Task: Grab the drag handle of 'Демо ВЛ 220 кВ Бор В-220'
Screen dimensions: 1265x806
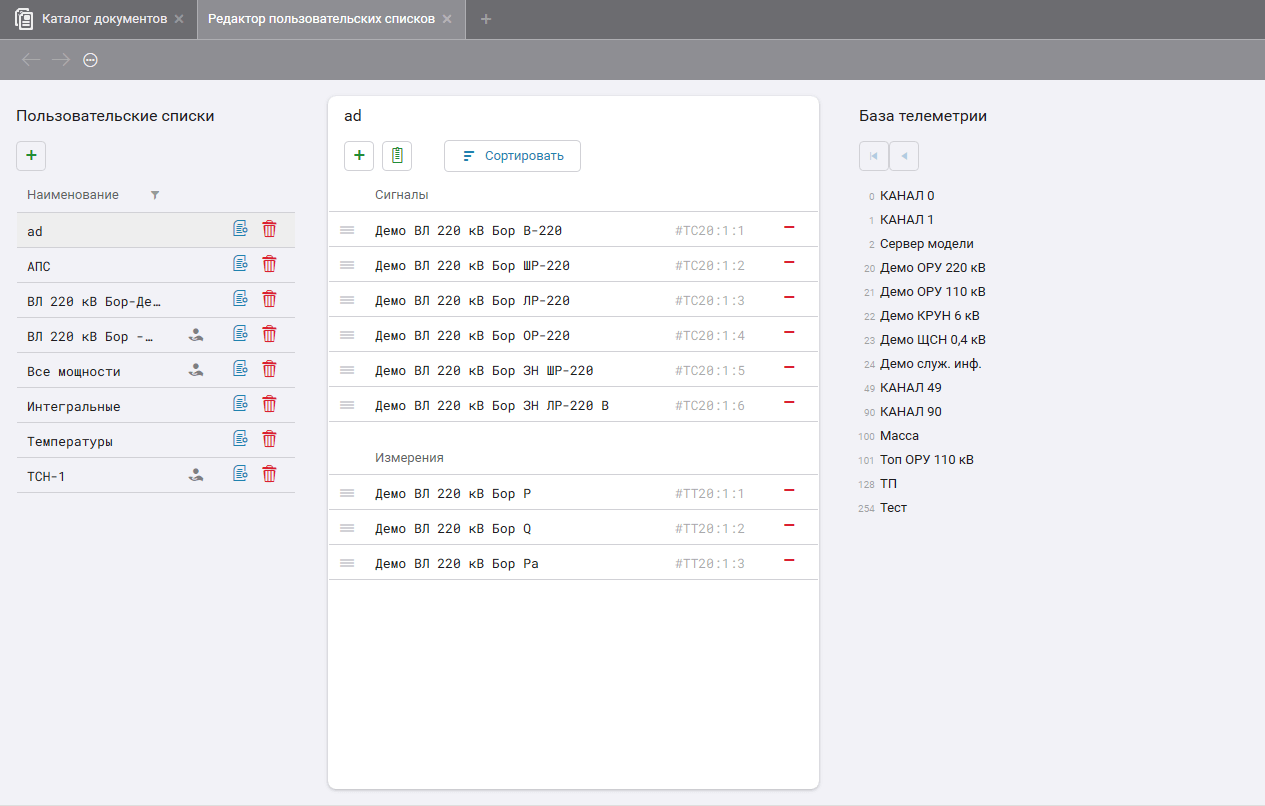Action: tap(347, 230)
